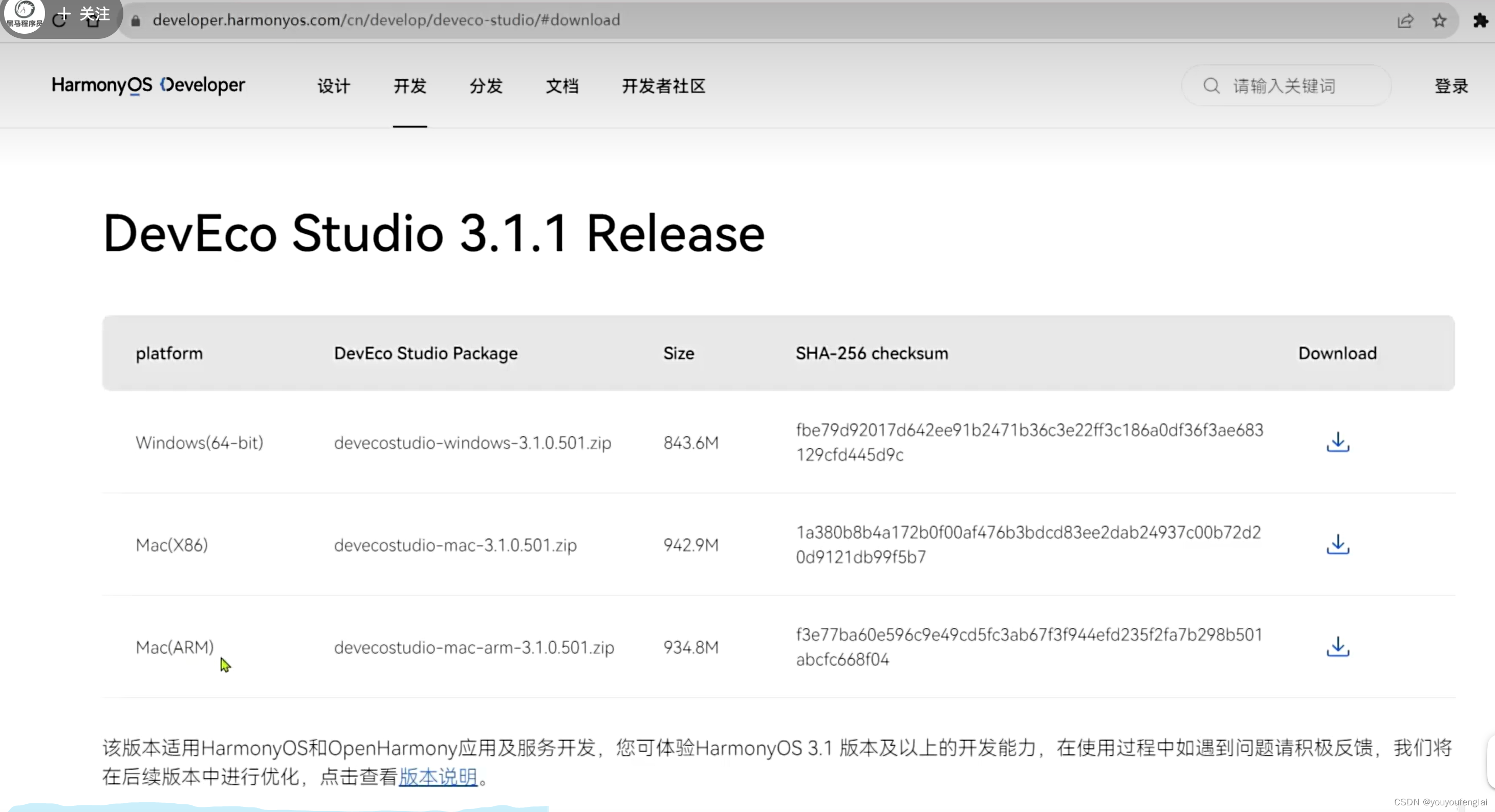
Task: Open the 开发 navigation menu
Action: click(x=410, y=86)
